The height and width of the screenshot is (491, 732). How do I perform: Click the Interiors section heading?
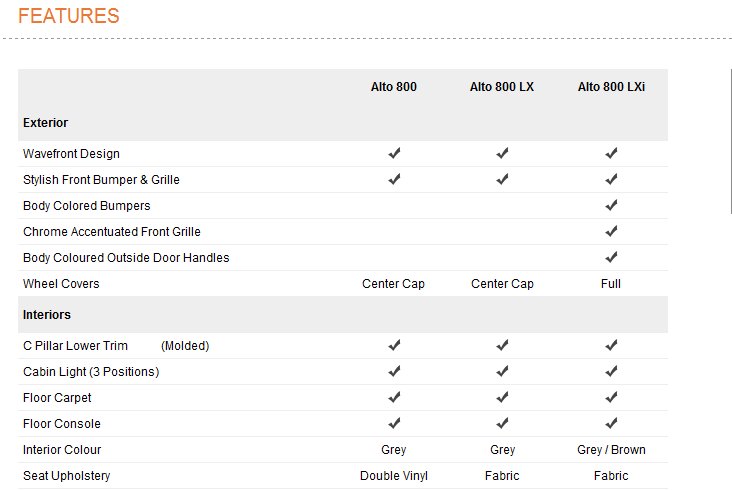[x=47, y=315]
